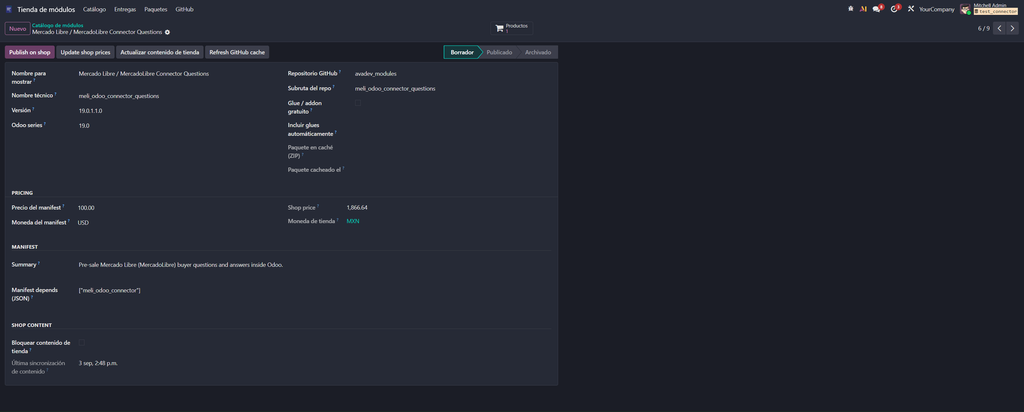The height and width of the screenshot is (412, 1024).
Task: Click the shopping cart Productos icon
Action: [499, 28]
